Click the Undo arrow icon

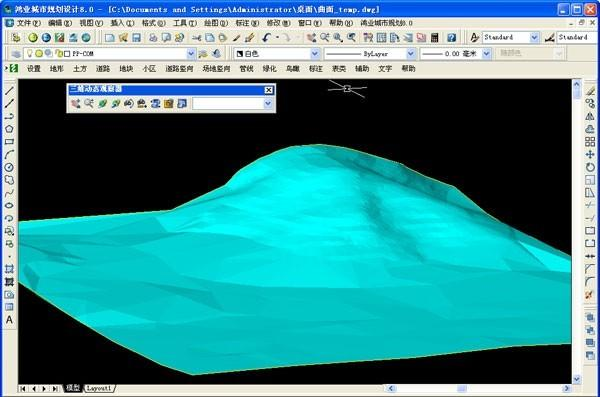click(267, 38)
